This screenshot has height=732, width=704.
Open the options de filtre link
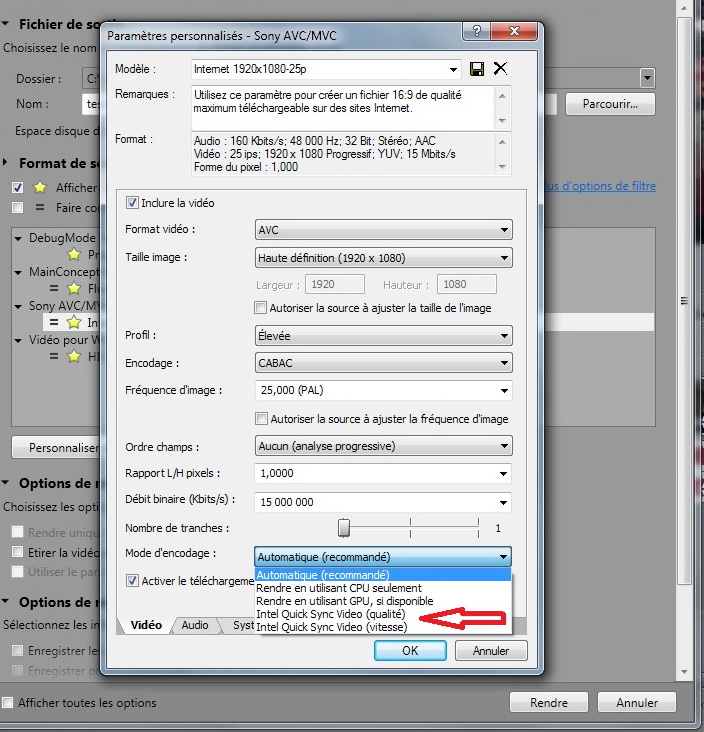click(x=600, y=186)
